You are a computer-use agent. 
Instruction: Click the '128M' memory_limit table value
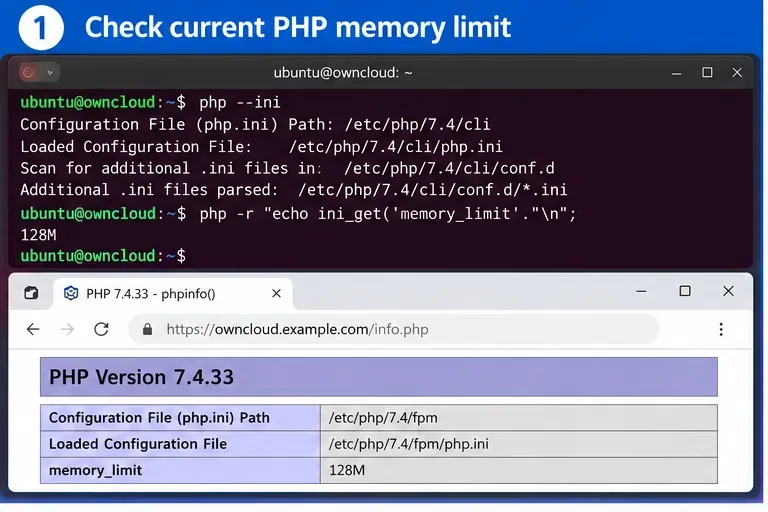[x=519, y=470]
